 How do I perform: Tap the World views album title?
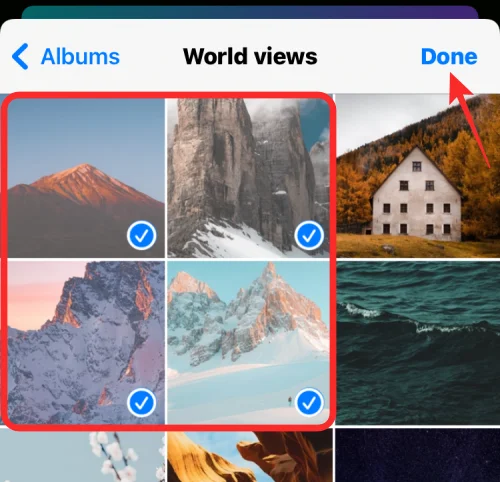pos(250,56)
